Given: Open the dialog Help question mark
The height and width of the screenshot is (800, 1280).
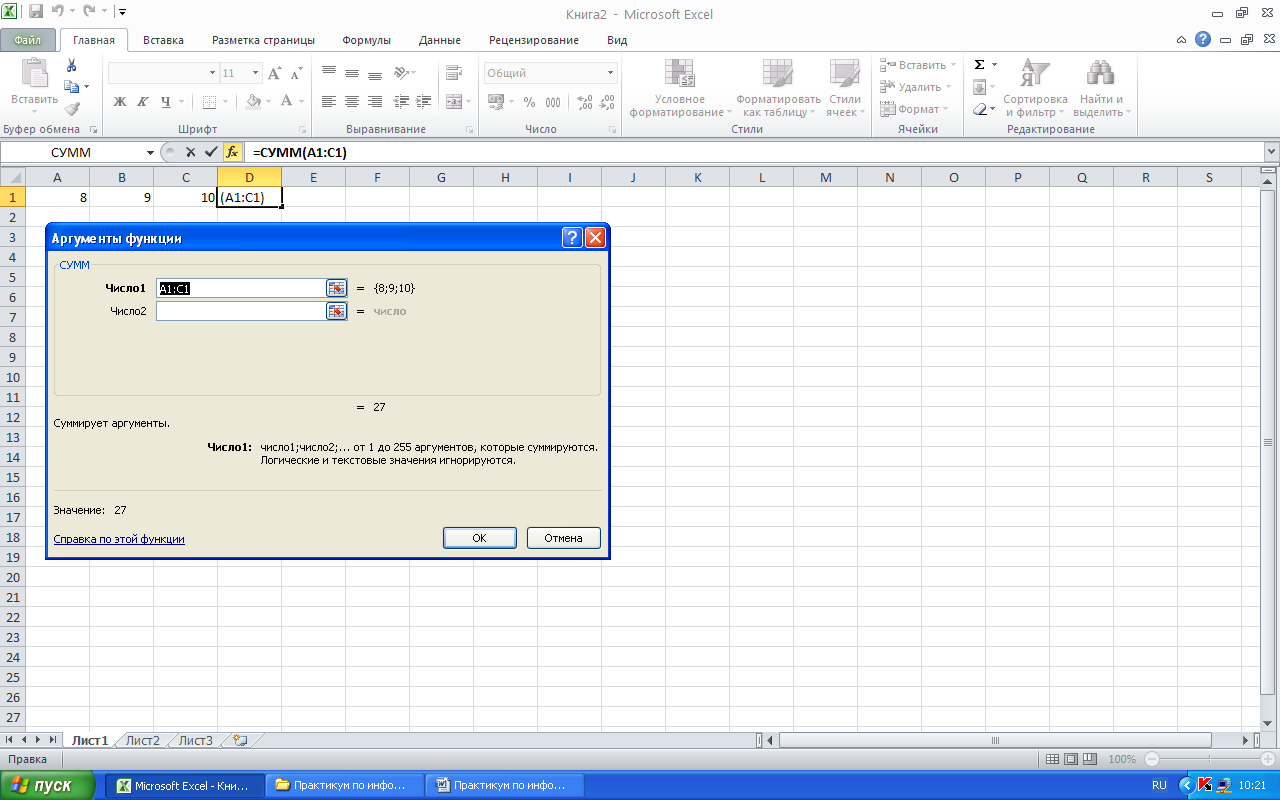Looking at the screenshot, I should click(x=572, y=238).
